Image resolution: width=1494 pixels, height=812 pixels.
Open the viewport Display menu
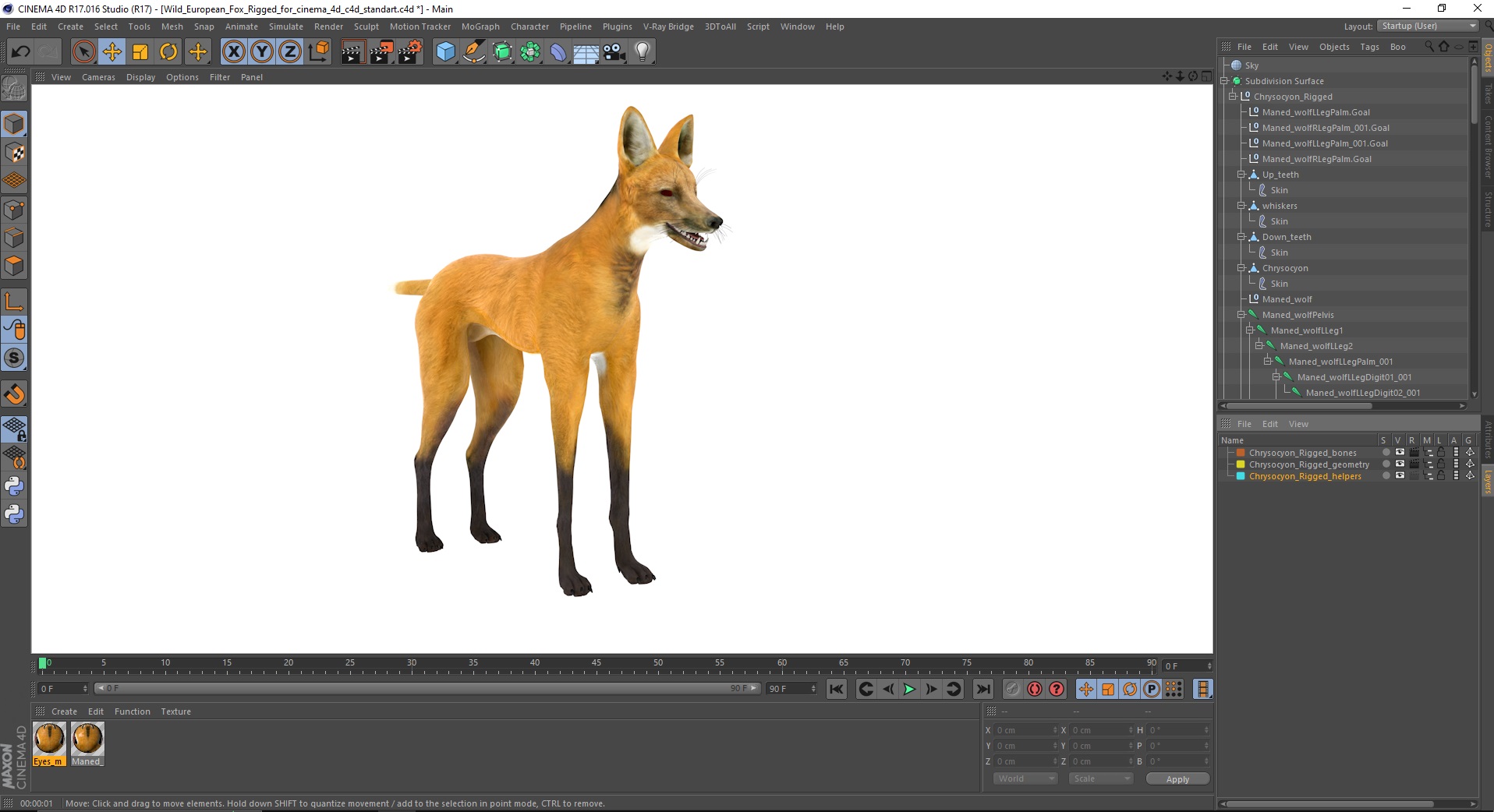click(140, 77)
